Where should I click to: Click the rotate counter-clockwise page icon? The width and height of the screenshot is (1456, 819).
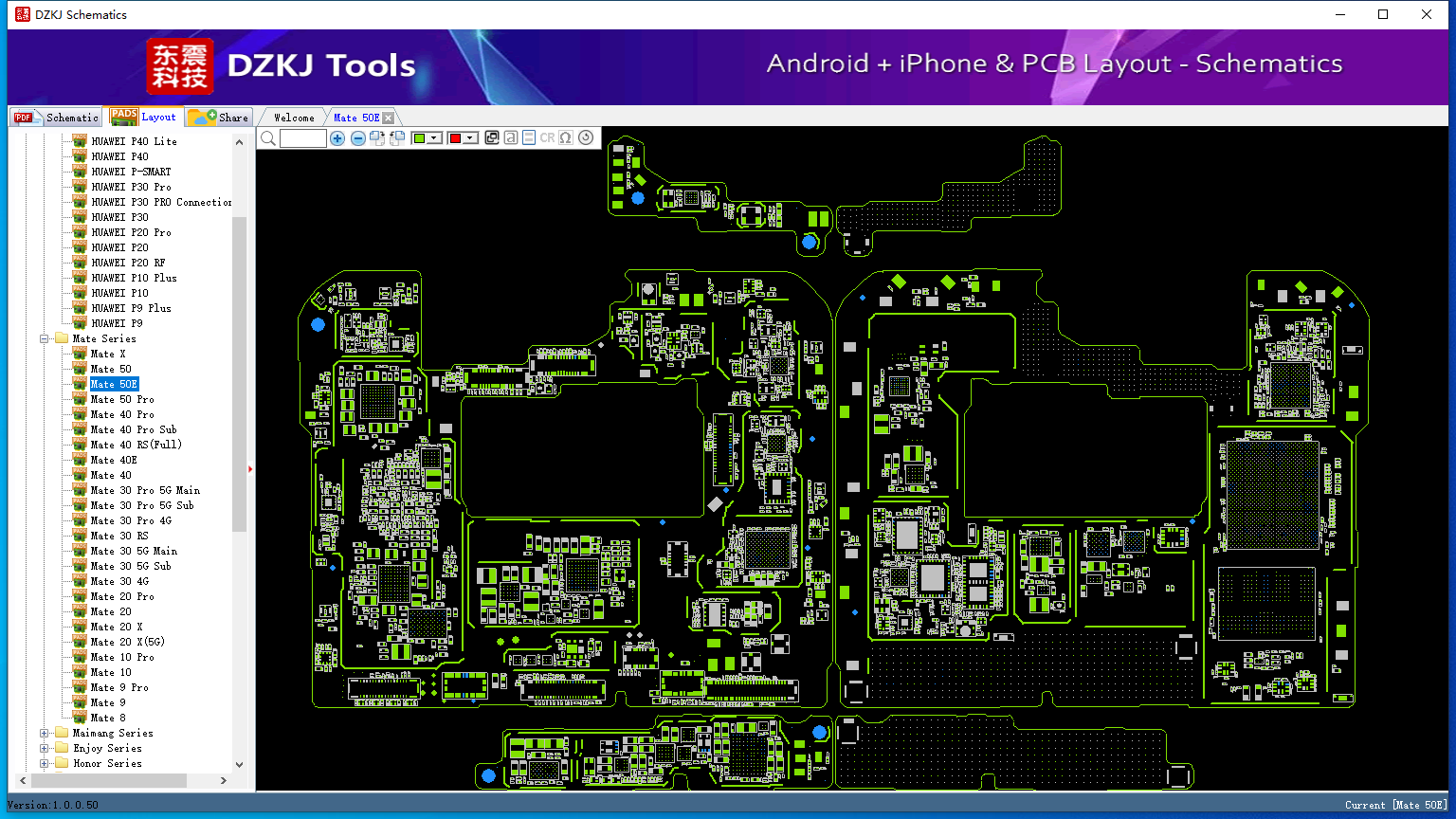tap(397, 138)
